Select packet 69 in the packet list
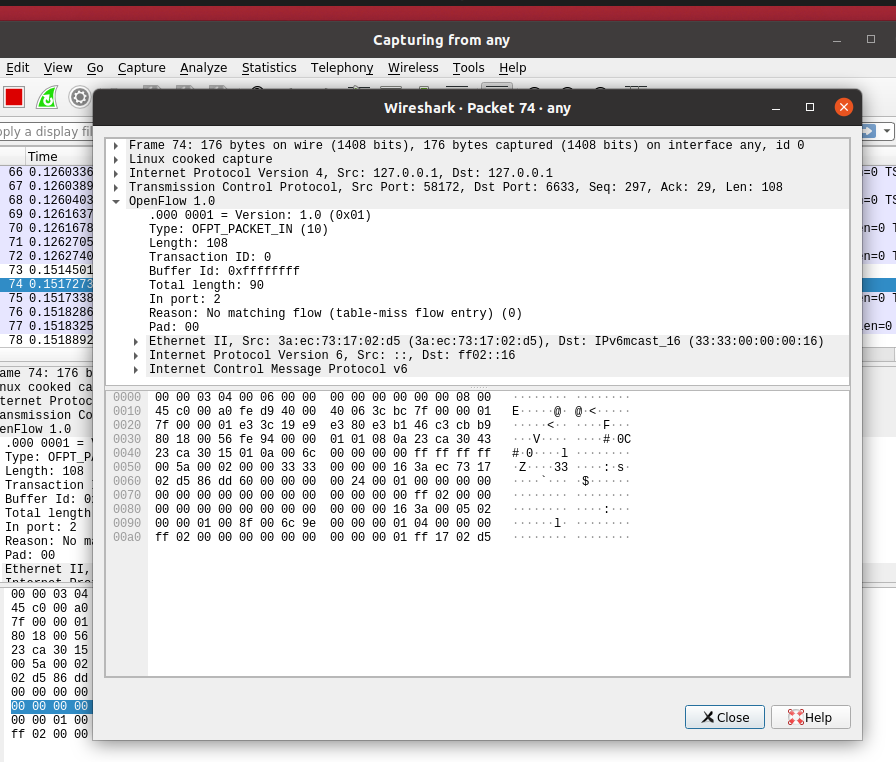 (x=46, y=214)
